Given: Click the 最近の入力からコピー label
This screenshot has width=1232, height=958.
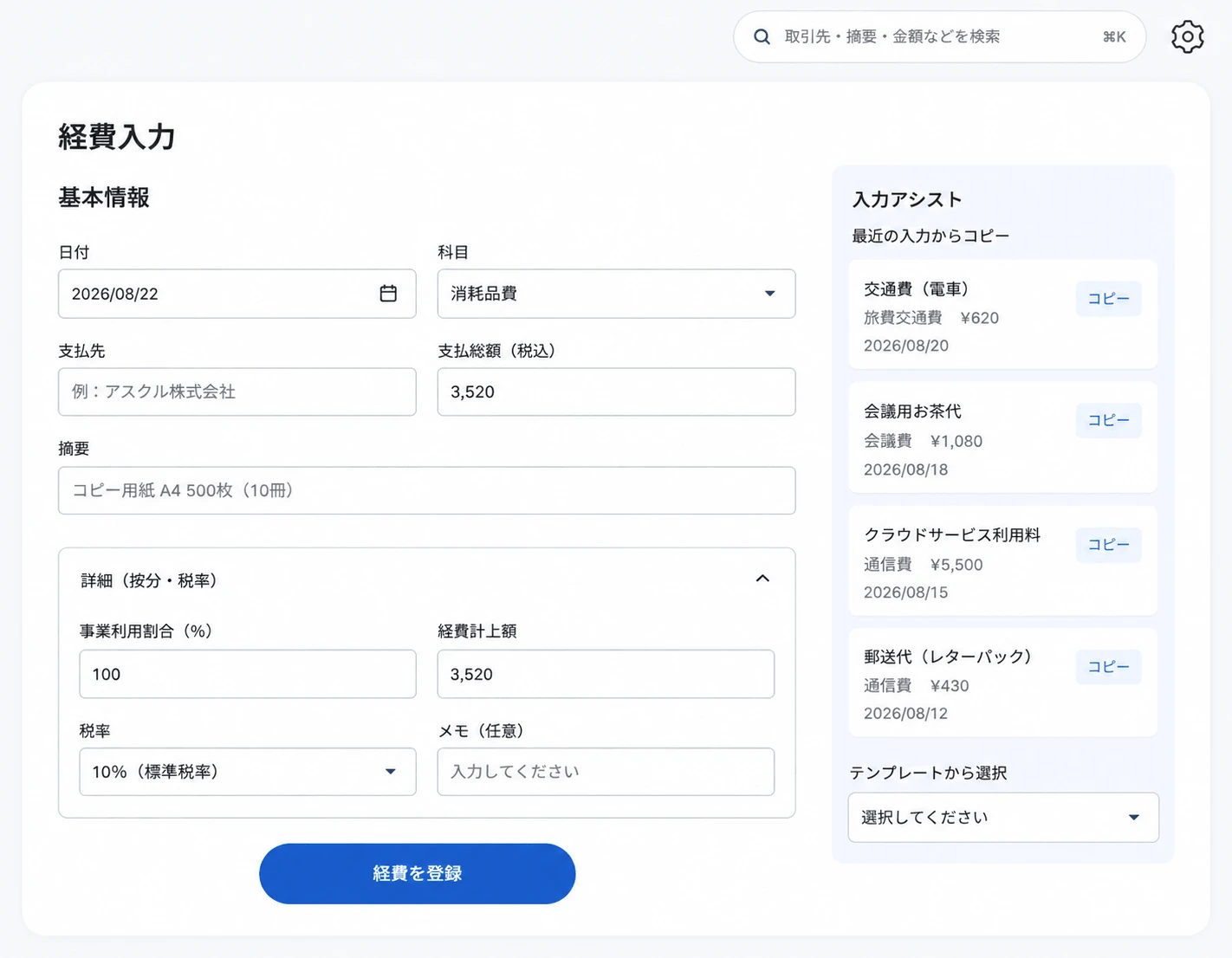Looking at the screenshot, I should click(930, 236).
